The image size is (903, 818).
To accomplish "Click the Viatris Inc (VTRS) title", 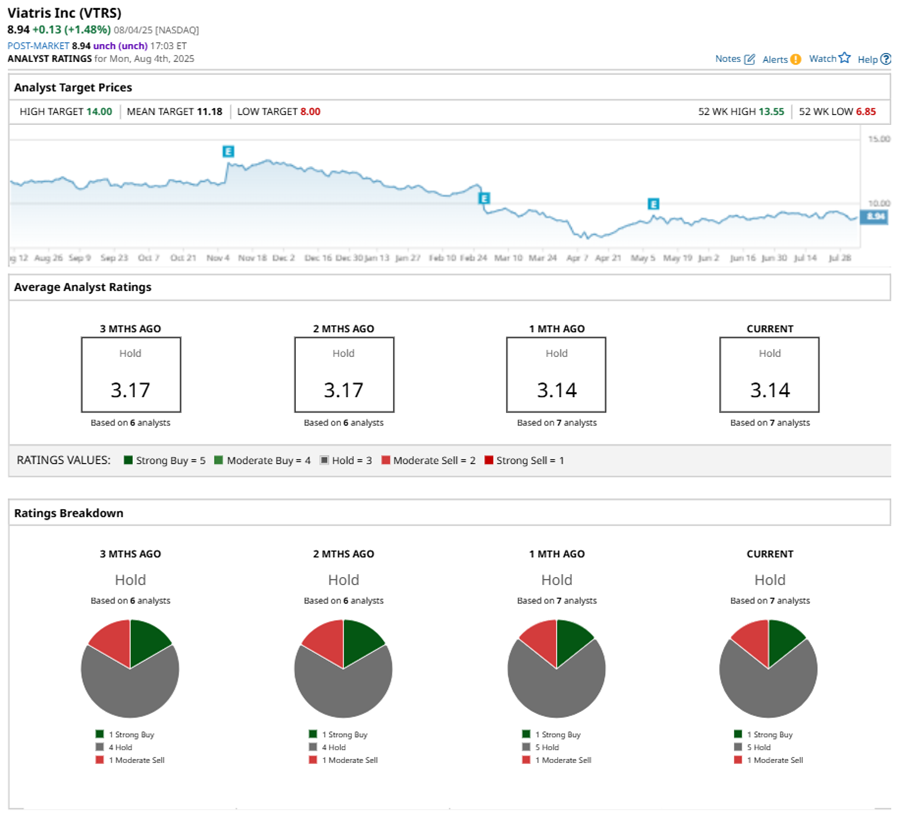I will [64, 13].
